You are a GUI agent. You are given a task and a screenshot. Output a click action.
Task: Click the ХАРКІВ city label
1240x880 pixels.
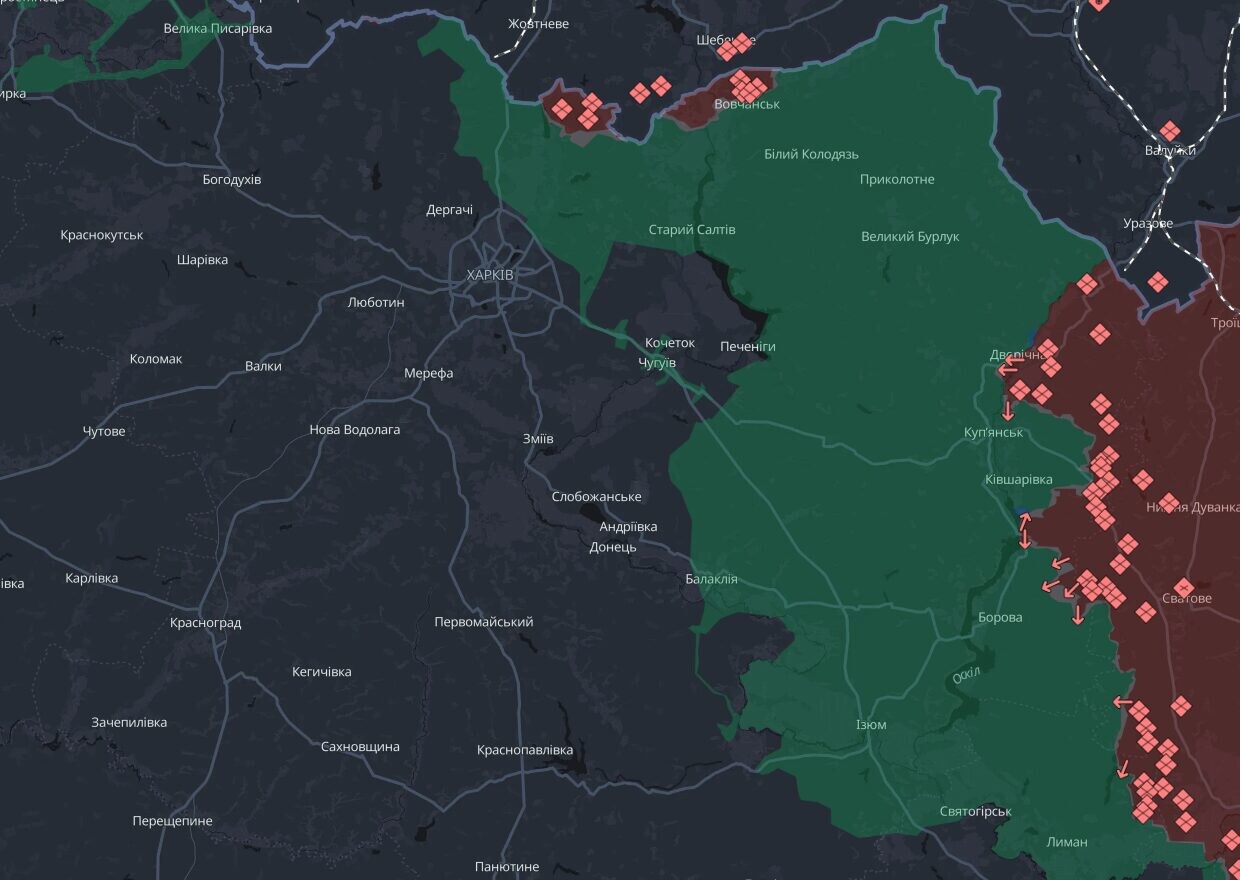tap(490, 274)
